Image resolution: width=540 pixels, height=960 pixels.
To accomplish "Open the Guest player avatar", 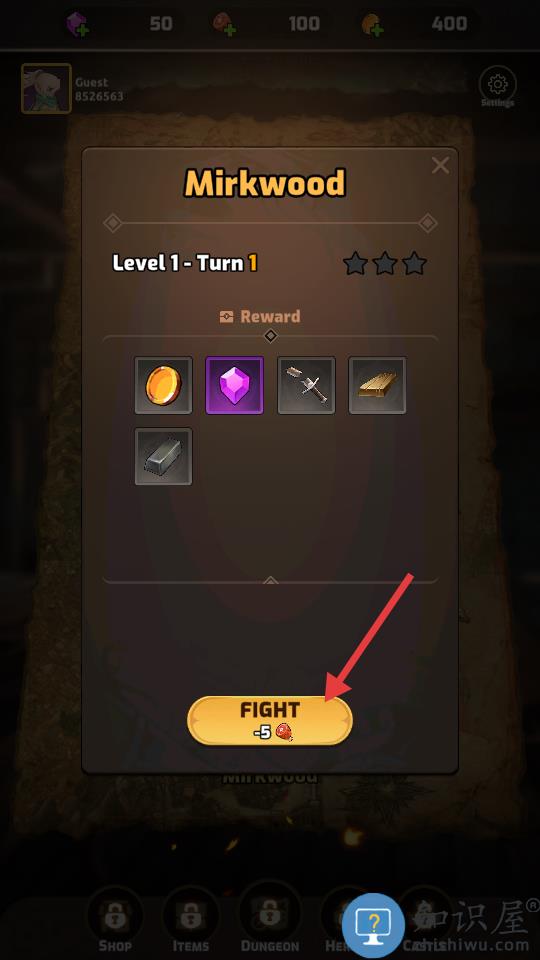I will coord(47,89).
